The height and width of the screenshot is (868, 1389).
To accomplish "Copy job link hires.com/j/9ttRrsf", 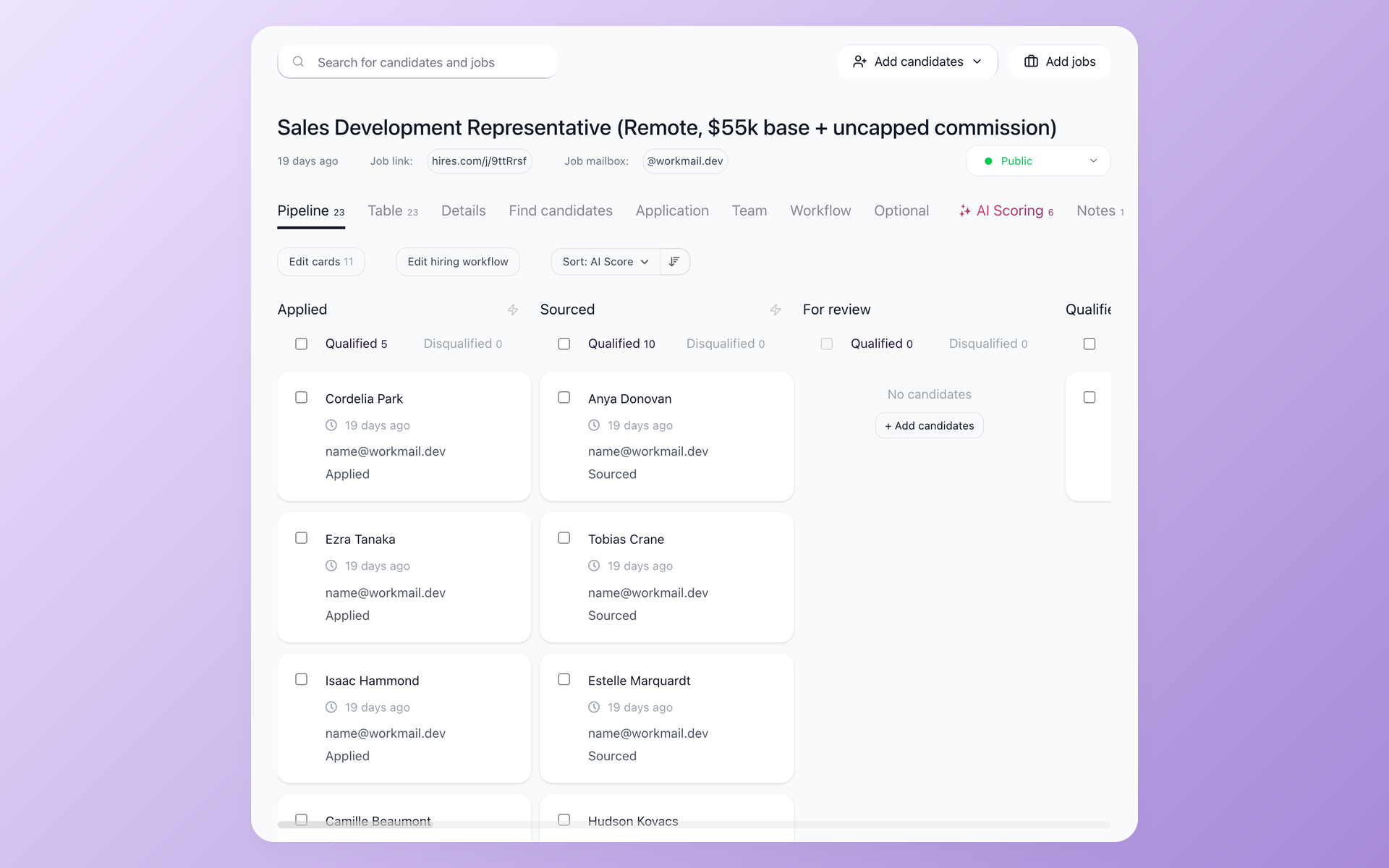I will point(479,161).
